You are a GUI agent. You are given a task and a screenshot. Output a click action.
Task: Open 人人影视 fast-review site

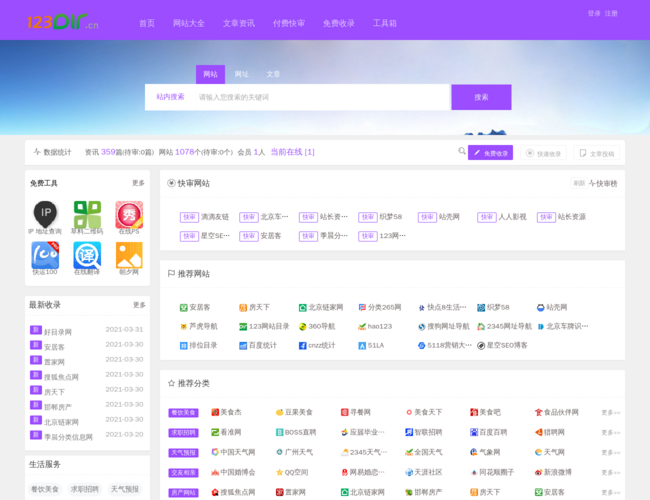pos(502,217)
